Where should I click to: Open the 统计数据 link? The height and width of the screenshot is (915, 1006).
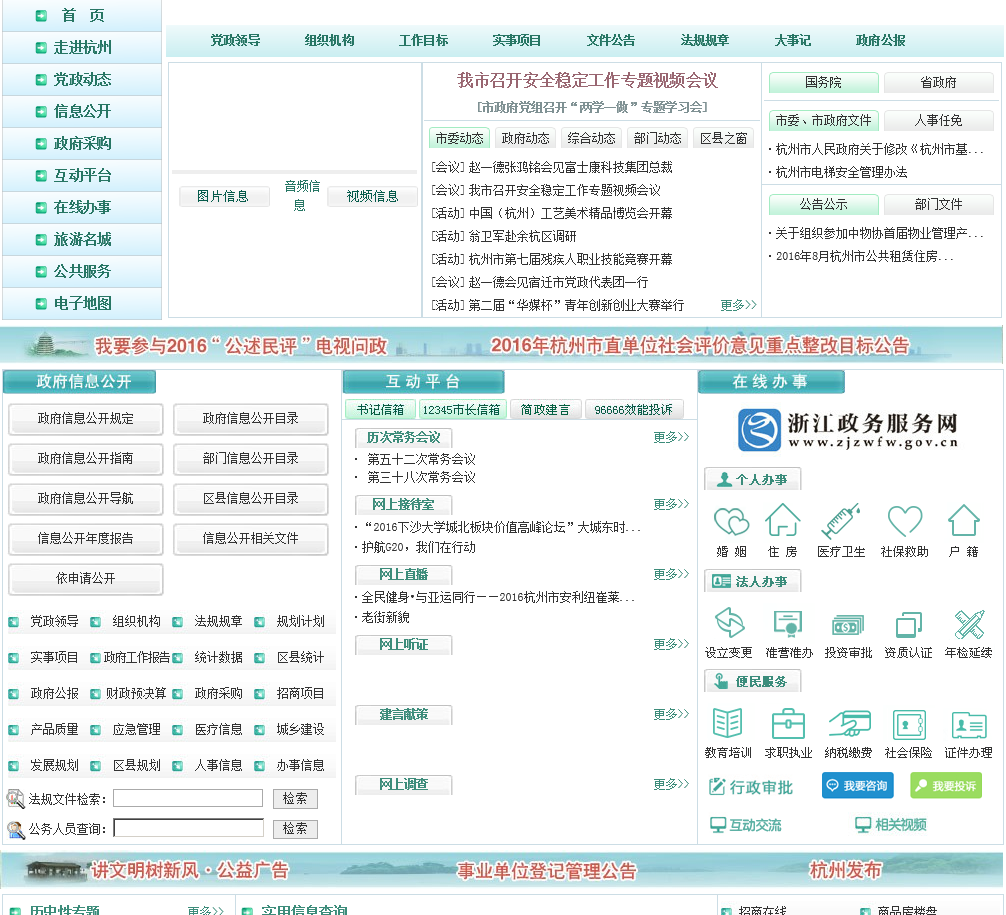coord(218,658)
